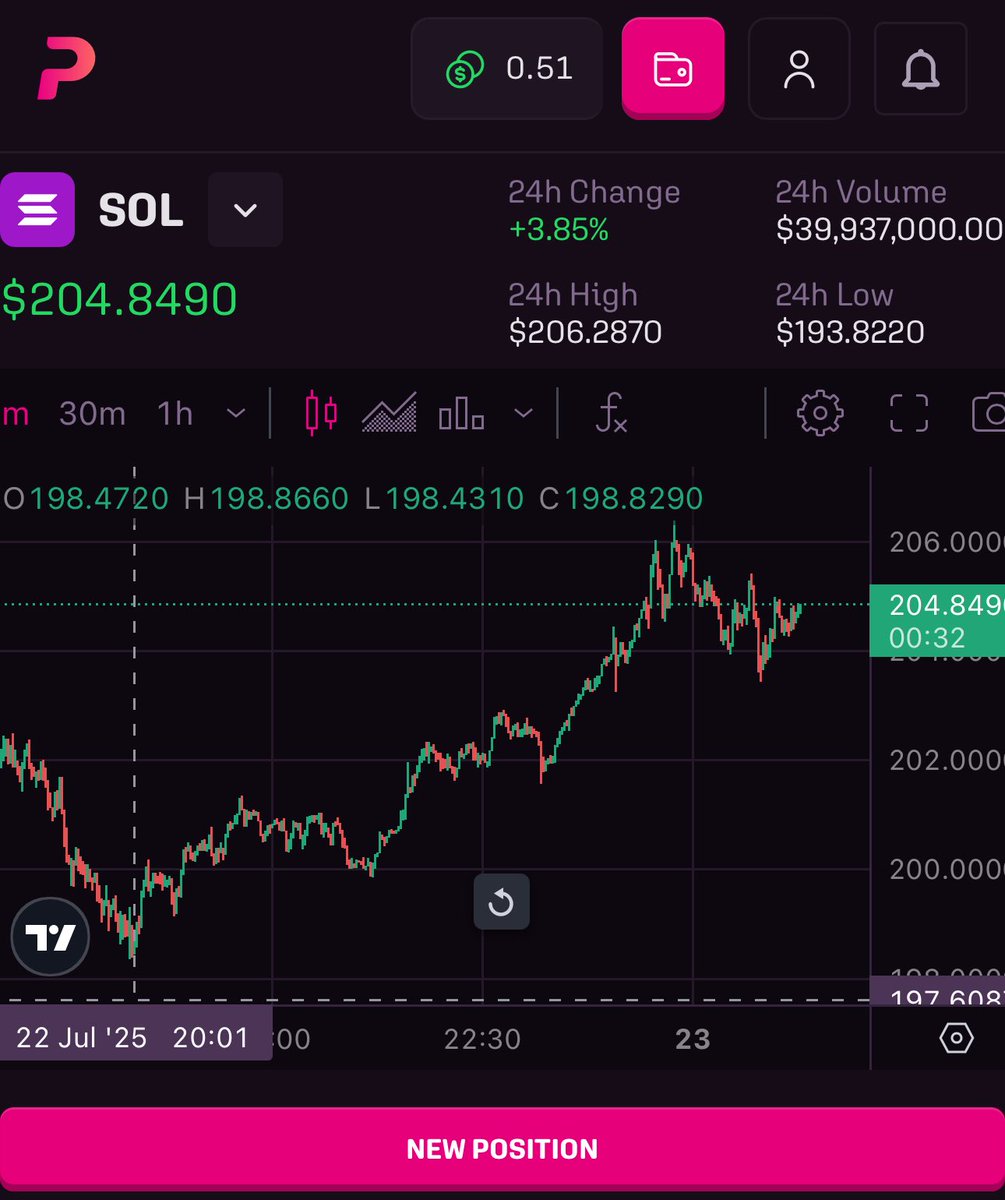This screenshot has height=1200, width=1005.
Task: Open the notifications bell
Action: pyautogui.click(x=920, y=69)
